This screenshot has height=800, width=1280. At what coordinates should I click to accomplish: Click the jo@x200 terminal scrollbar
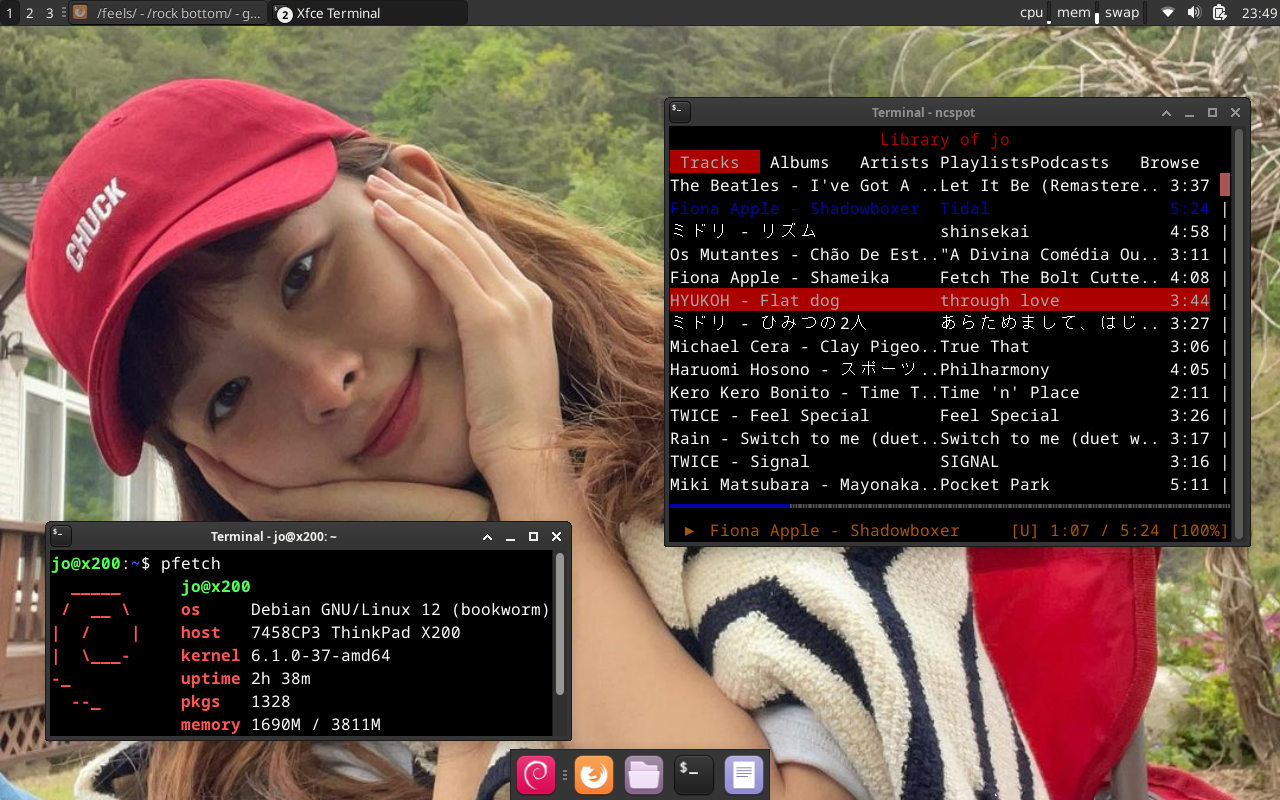[560, 623]
